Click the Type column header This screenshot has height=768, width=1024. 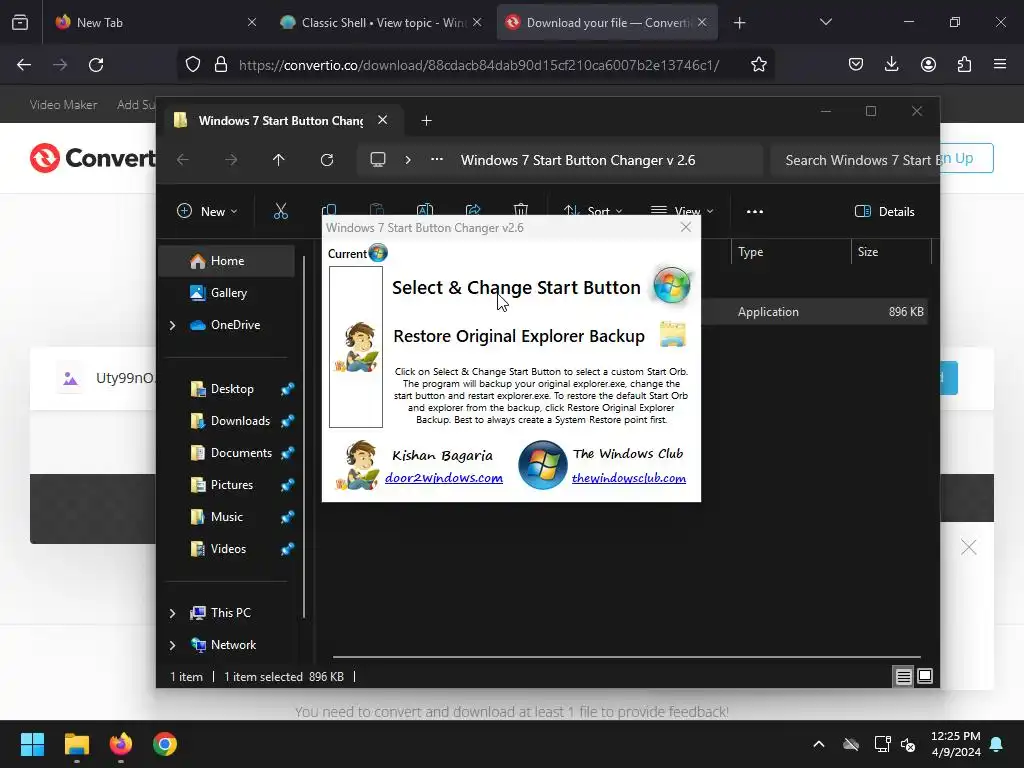[x=791, y=251]
